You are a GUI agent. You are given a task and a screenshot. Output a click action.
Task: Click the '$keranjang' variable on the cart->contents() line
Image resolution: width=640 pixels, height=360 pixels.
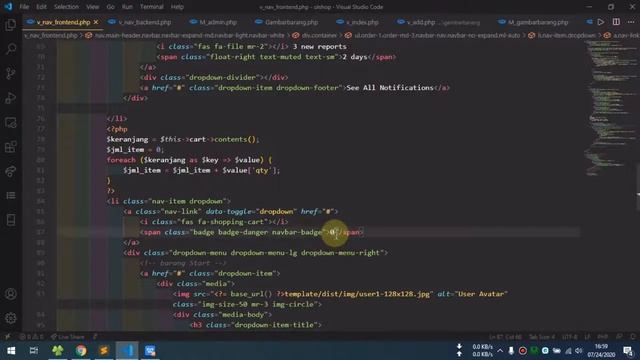[127, 139]
